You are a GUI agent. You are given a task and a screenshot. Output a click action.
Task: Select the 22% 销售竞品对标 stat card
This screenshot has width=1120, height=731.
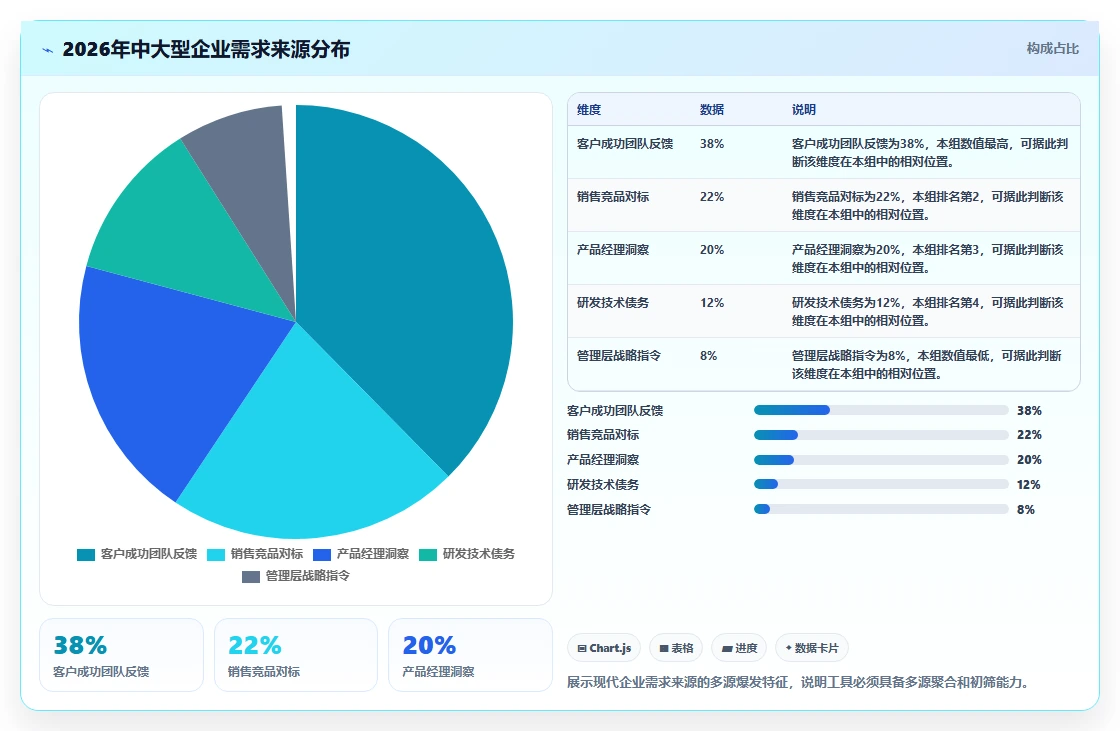(296, 655)
